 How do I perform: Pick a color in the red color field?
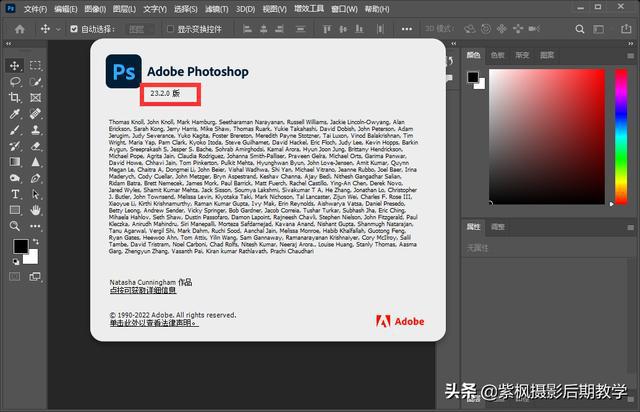[547, 136]
